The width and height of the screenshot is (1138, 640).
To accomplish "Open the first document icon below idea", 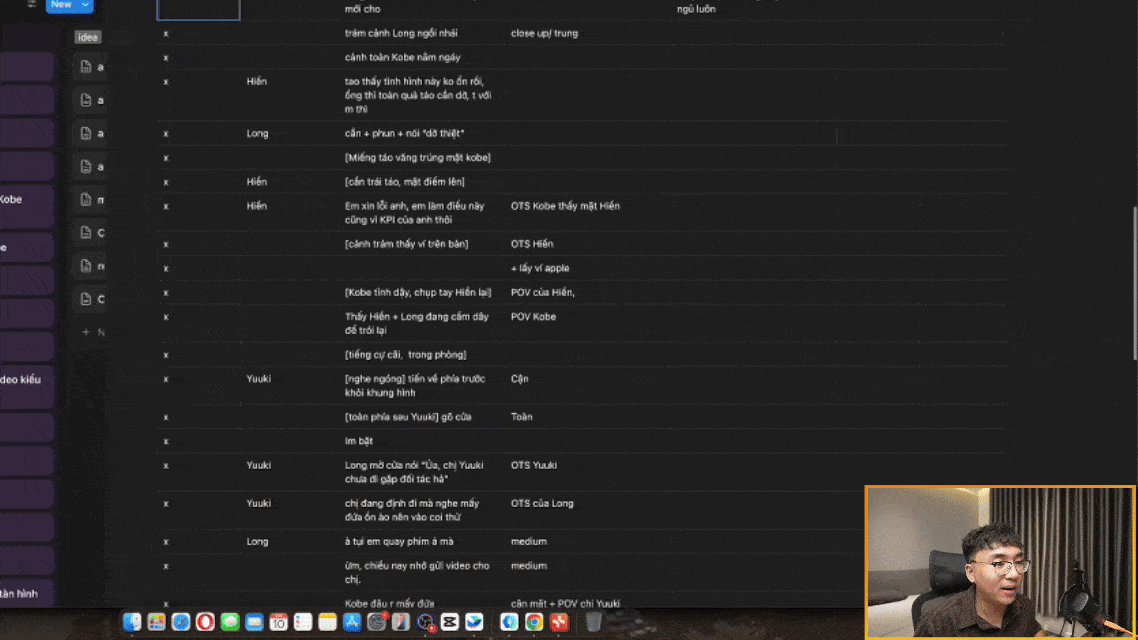I will pos(86,67).
